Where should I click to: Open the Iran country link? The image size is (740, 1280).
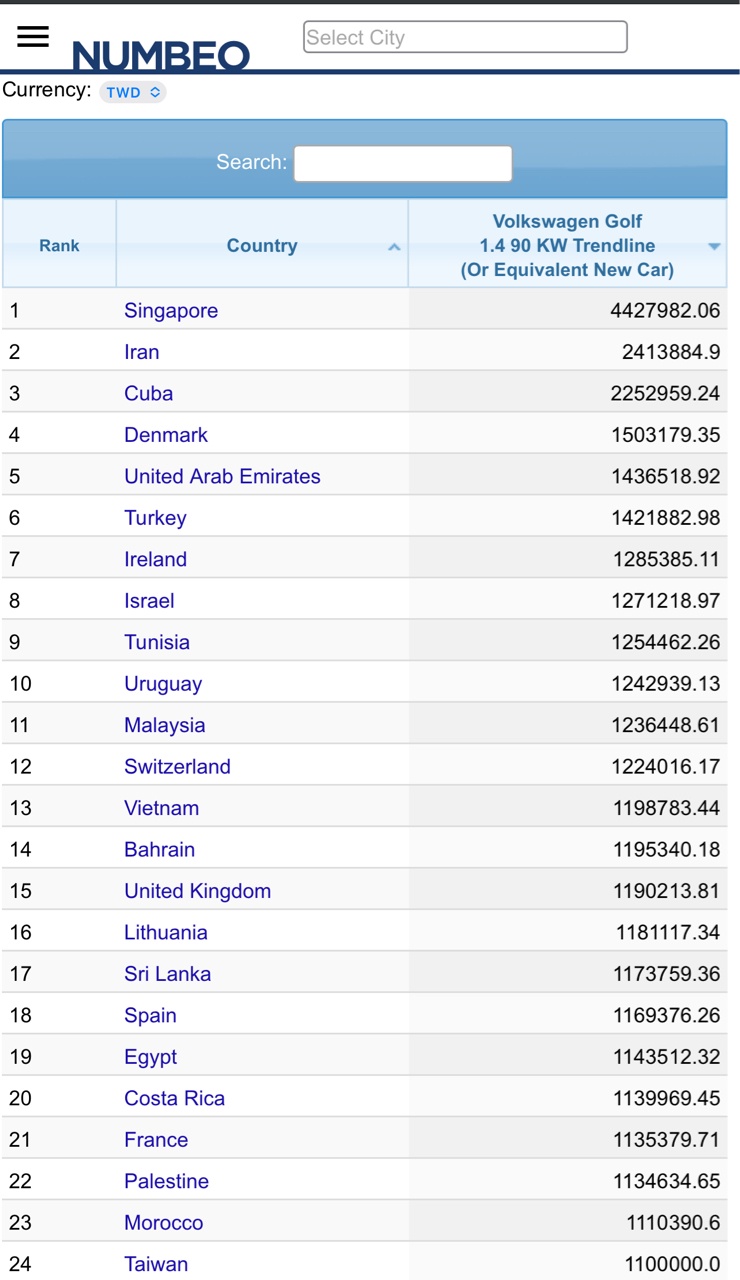click(142, 352)
